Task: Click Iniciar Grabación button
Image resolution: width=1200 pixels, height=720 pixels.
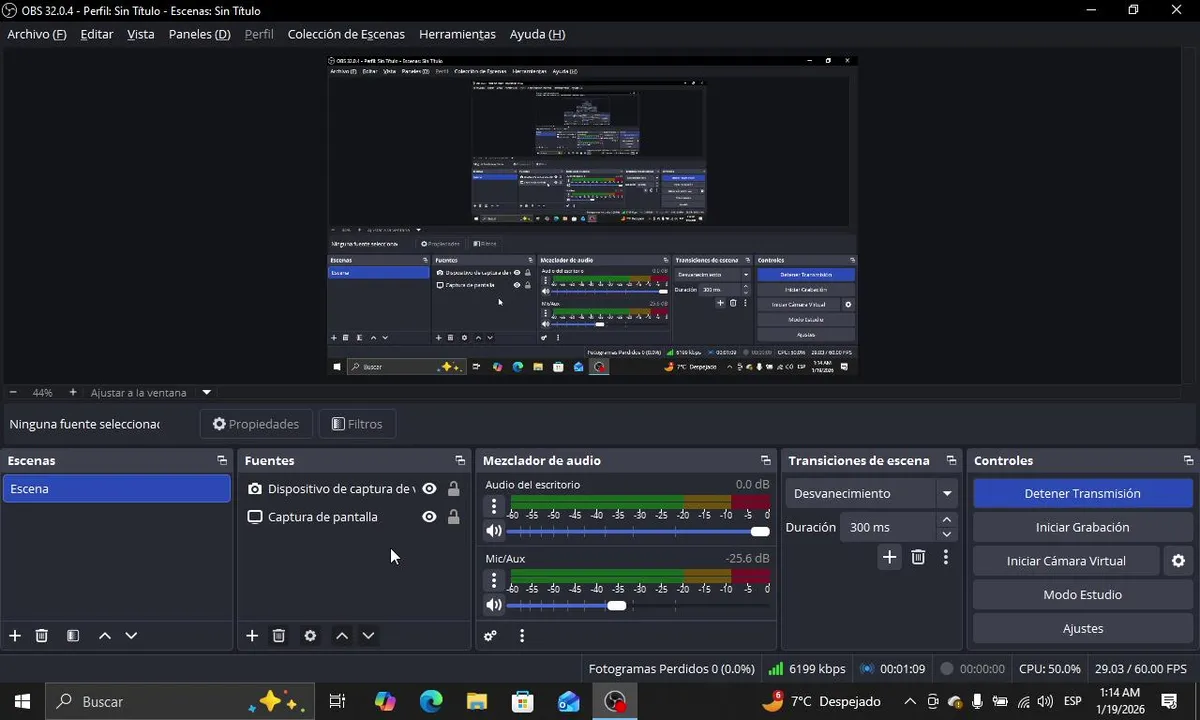Action: [x=1082, y=527]
